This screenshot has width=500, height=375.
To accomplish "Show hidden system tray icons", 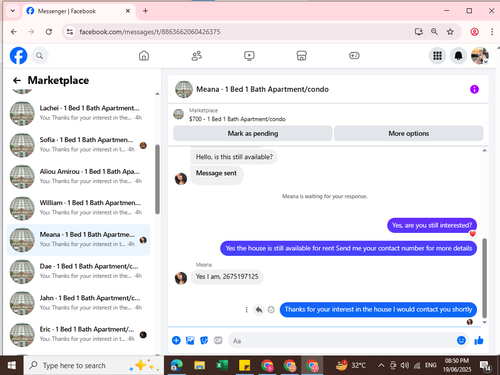I will 381,365.
